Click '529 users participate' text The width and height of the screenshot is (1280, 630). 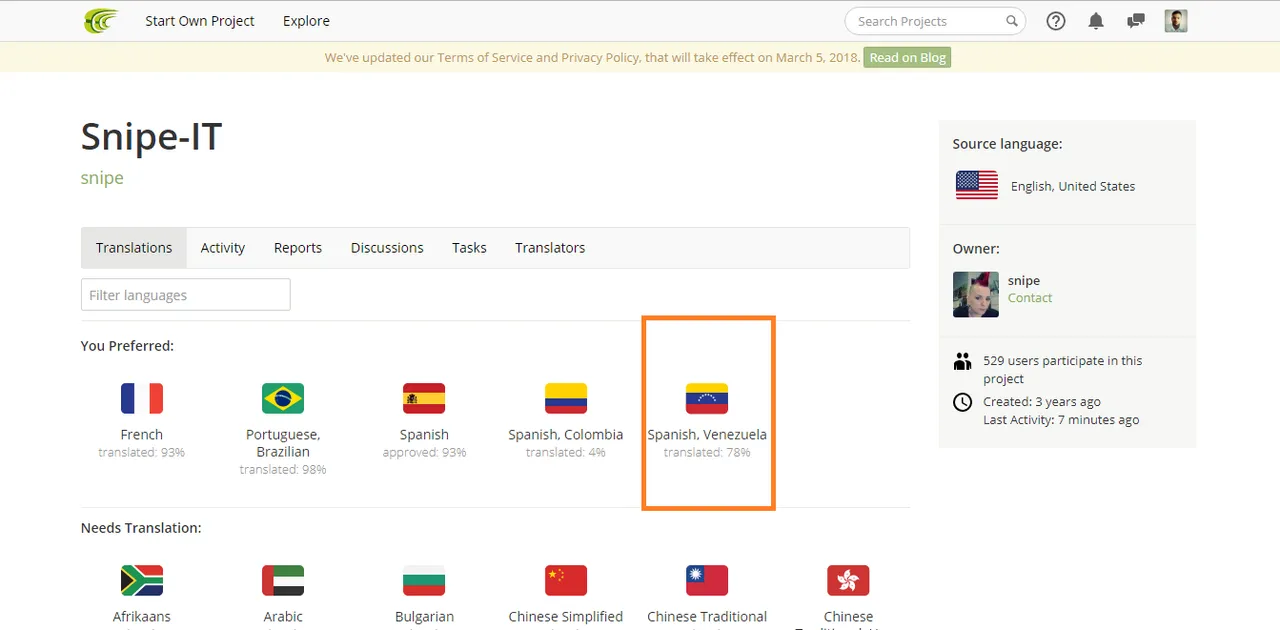pyautogui.click(x=1062, y=370)
